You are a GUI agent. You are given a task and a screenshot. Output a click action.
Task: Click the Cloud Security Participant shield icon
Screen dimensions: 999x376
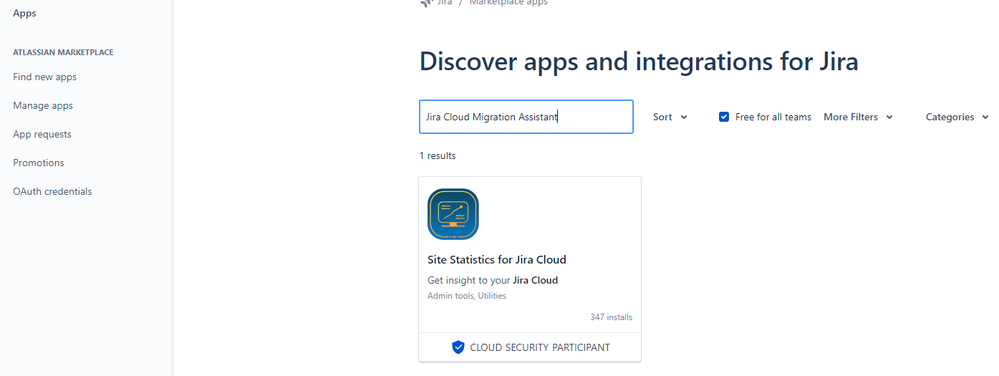(x=458, y=347)
